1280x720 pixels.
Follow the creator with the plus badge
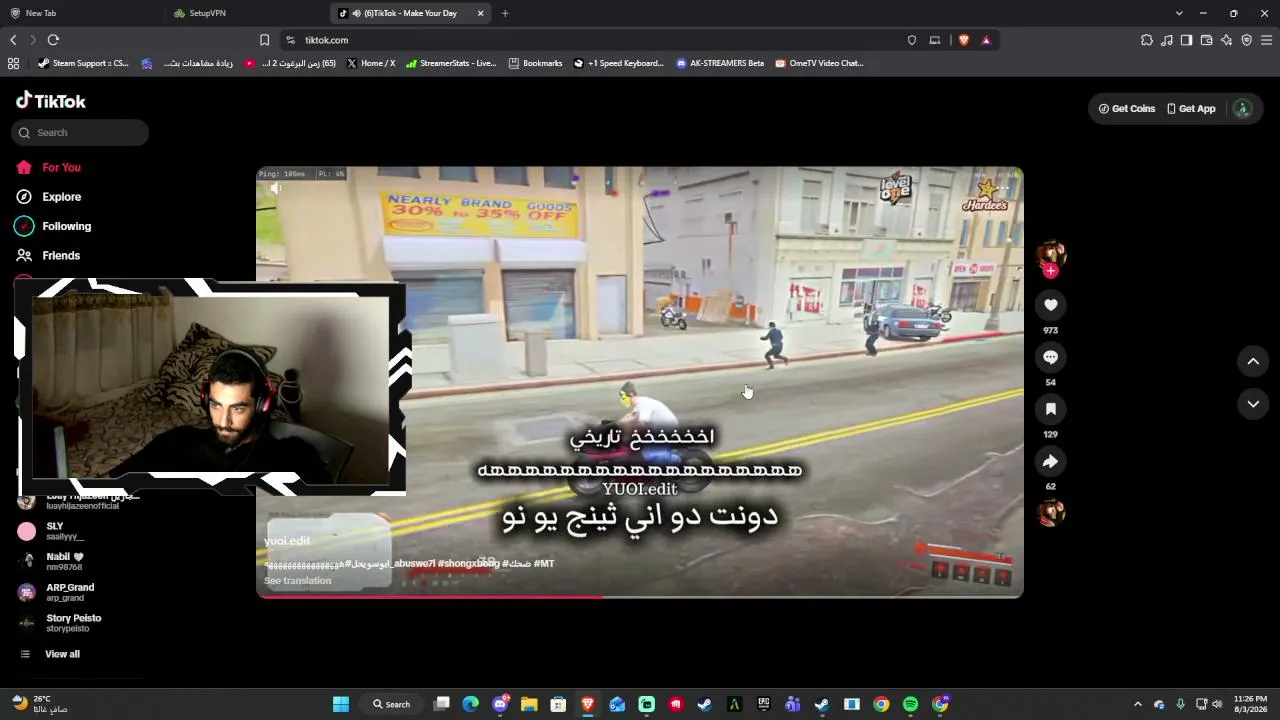(x=1050, y=271)
